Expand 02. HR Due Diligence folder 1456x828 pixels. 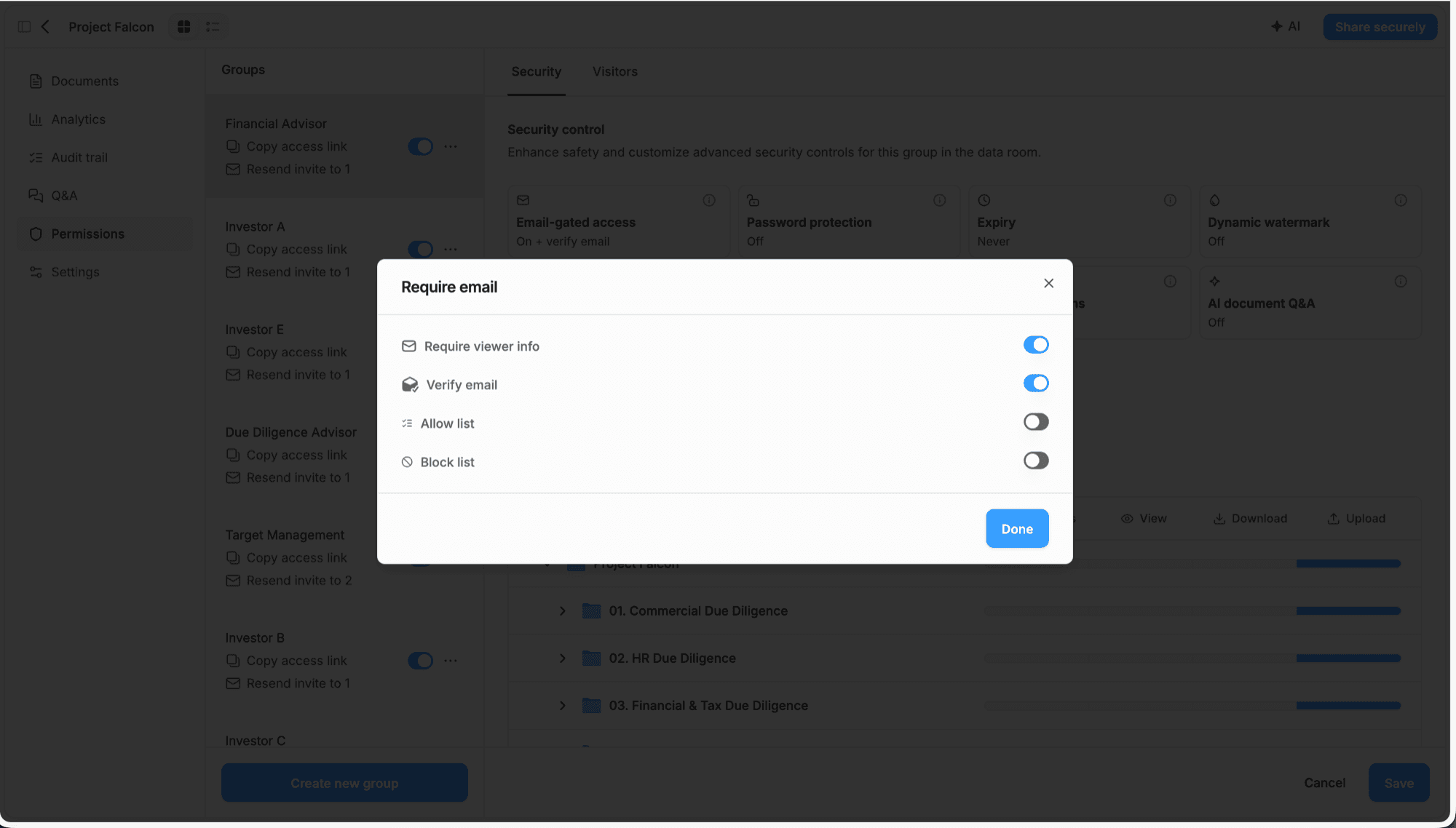tap(562, 658)
